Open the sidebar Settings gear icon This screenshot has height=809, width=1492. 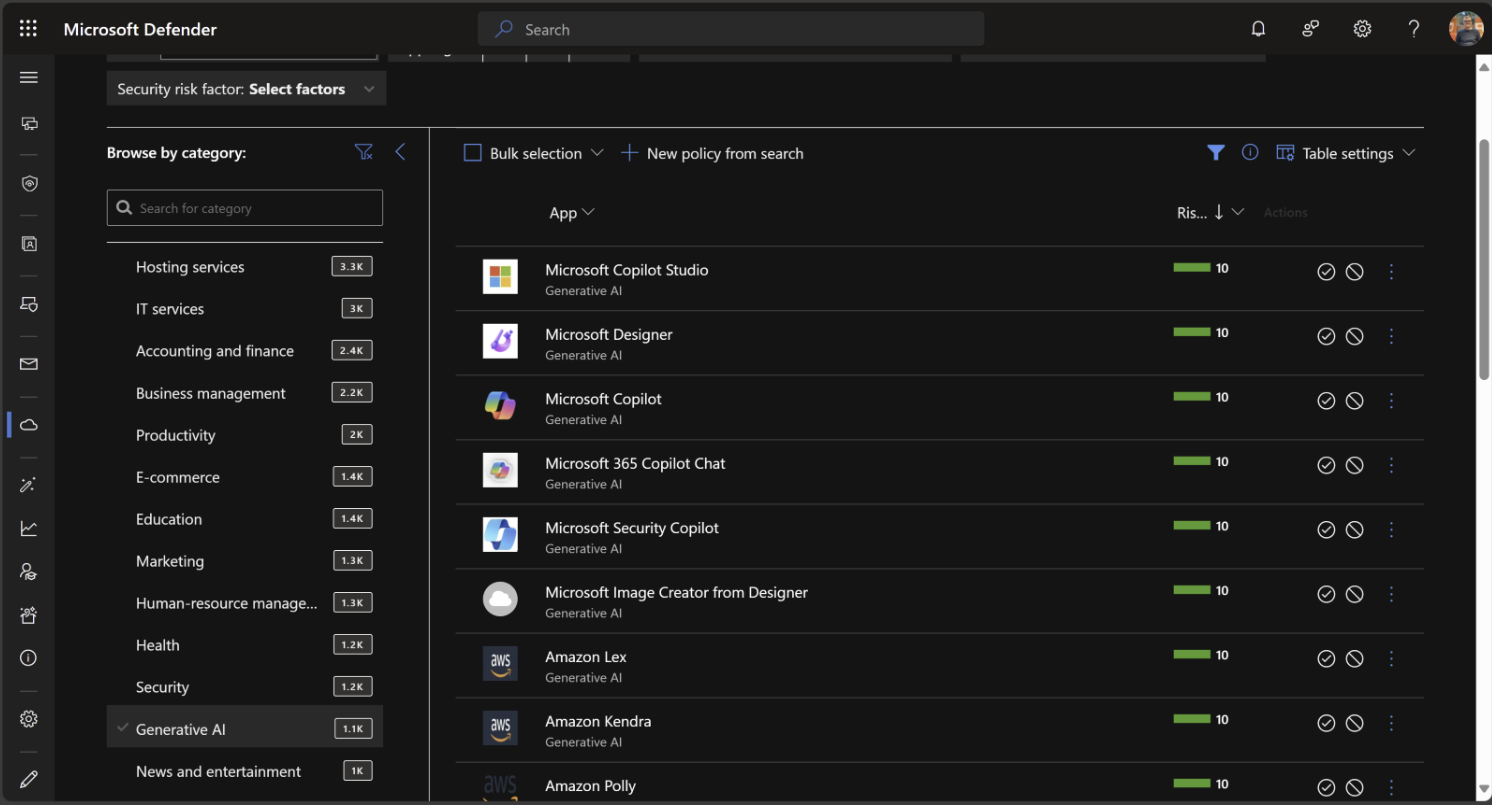(x=29, y=719)
